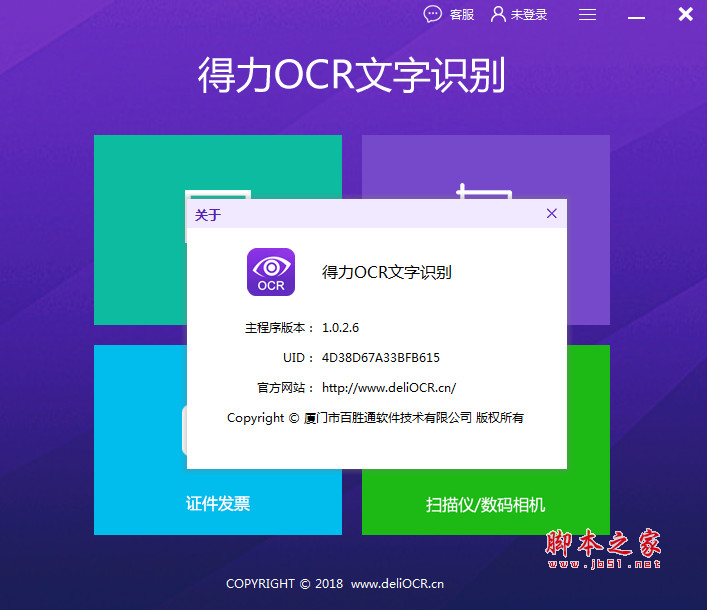The width and height of the screenshot is (707, 610).
Task: Close the 关于 dialog
Action: [x=551, y=214]
